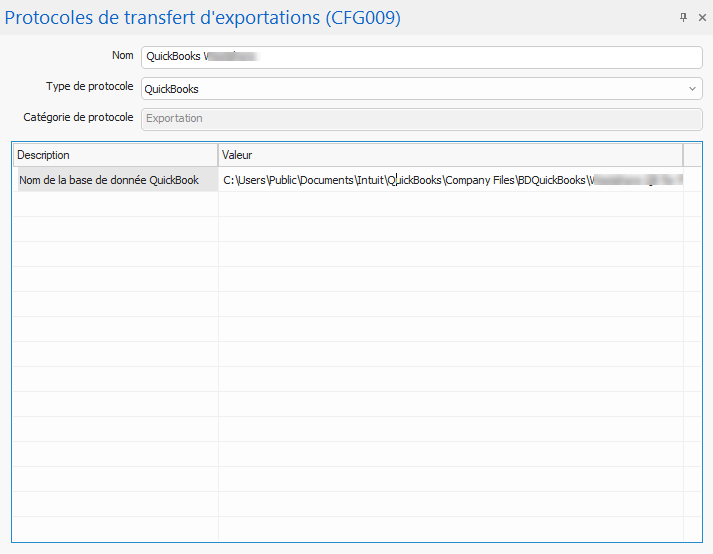Expand the QuickBooks dropdown arrow
This screenshot has width=713, height=554.
click(693, 89)
